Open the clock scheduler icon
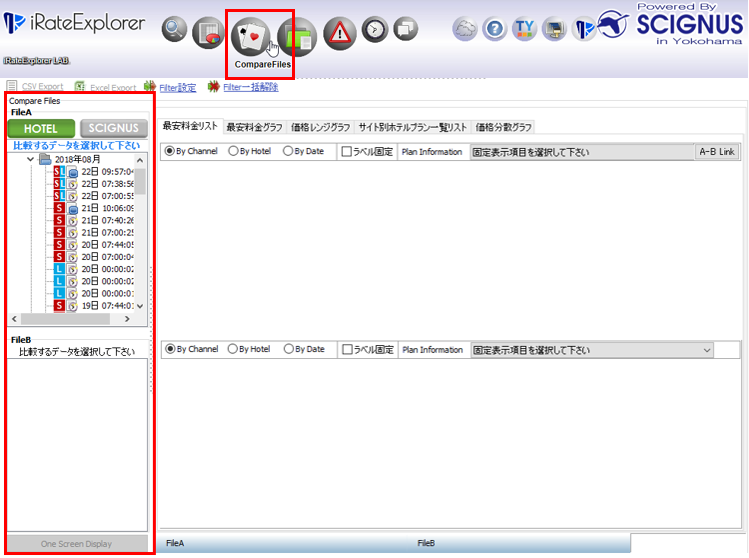Image resolution: width=749 pixels, height=558 pixels. 375,30
